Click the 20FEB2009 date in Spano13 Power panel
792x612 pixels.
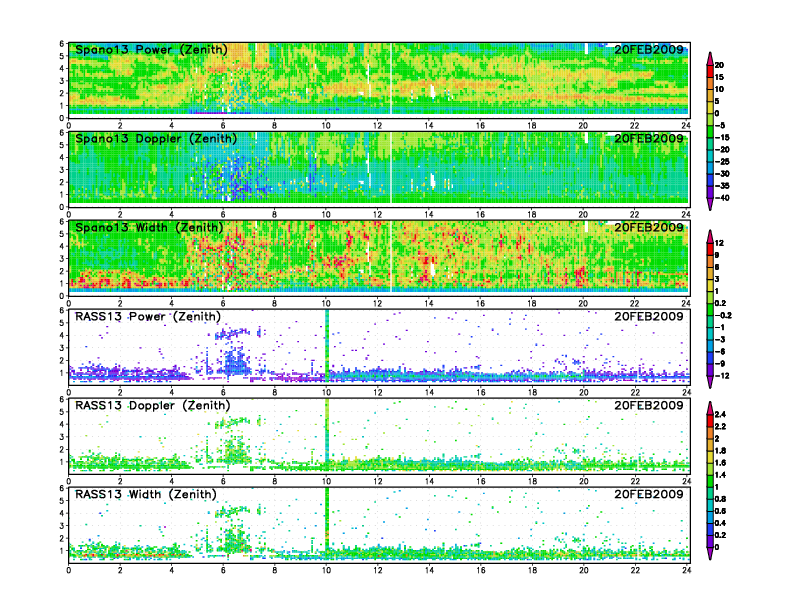(649, 49)
